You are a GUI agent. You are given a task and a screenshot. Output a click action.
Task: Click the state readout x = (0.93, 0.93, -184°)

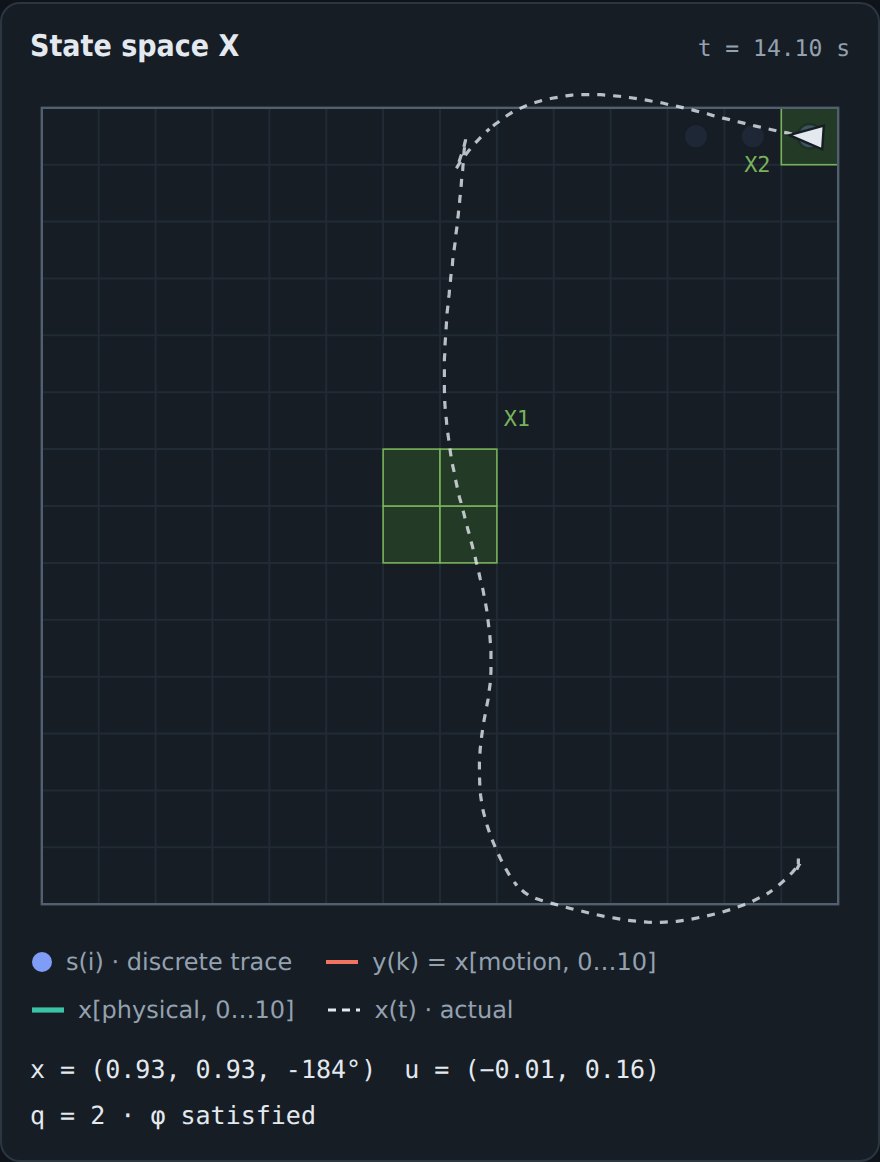click(x=202, y=1070)
